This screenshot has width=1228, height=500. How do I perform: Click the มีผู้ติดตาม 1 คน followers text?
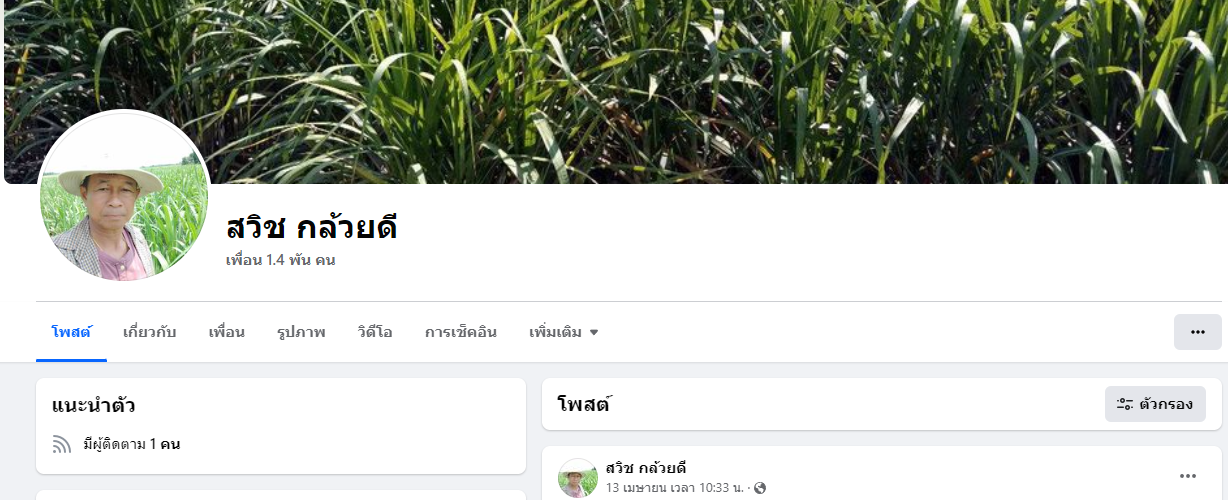pos(132,444)
